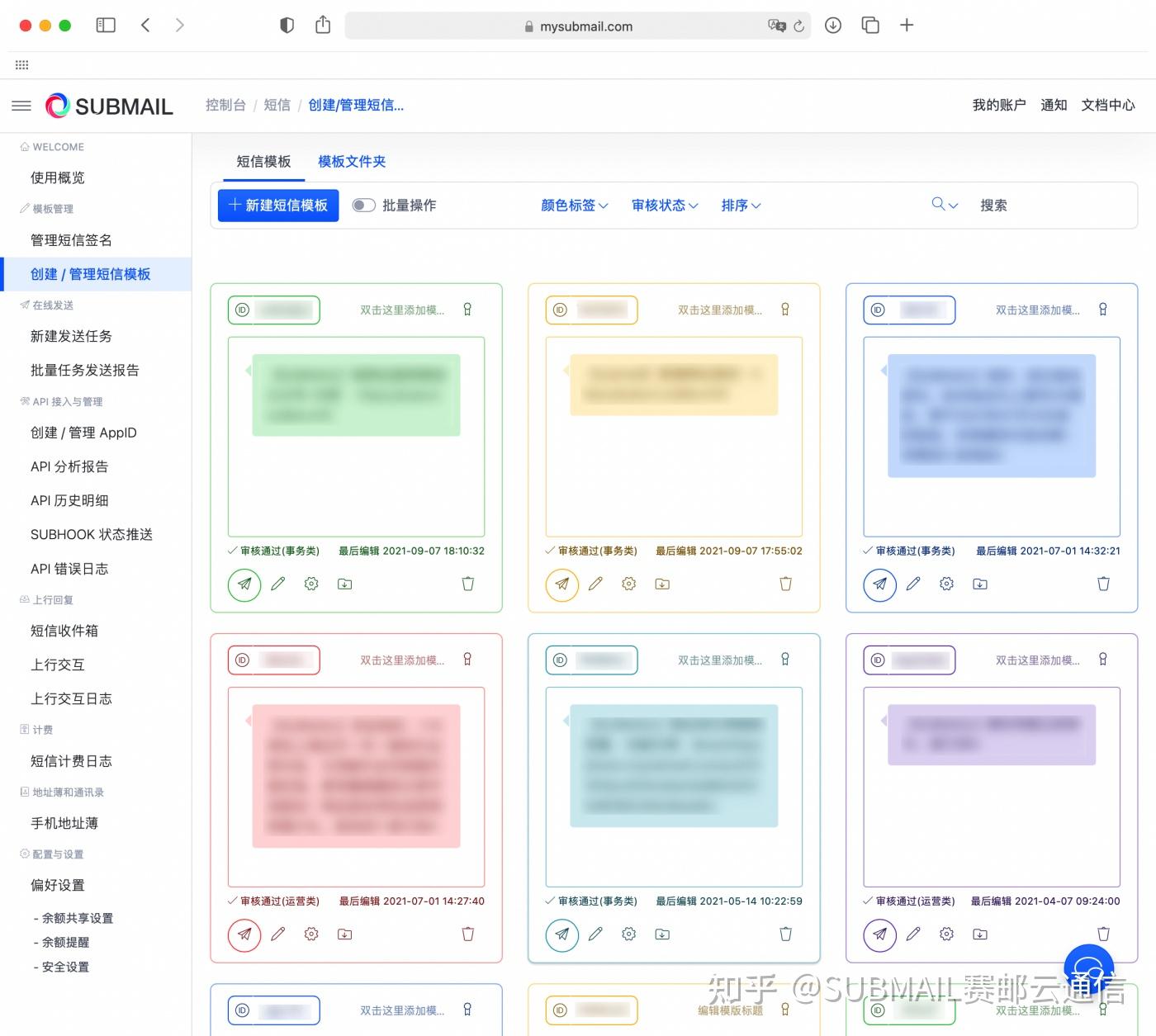Switch to the 短信模板 tab

263,162
